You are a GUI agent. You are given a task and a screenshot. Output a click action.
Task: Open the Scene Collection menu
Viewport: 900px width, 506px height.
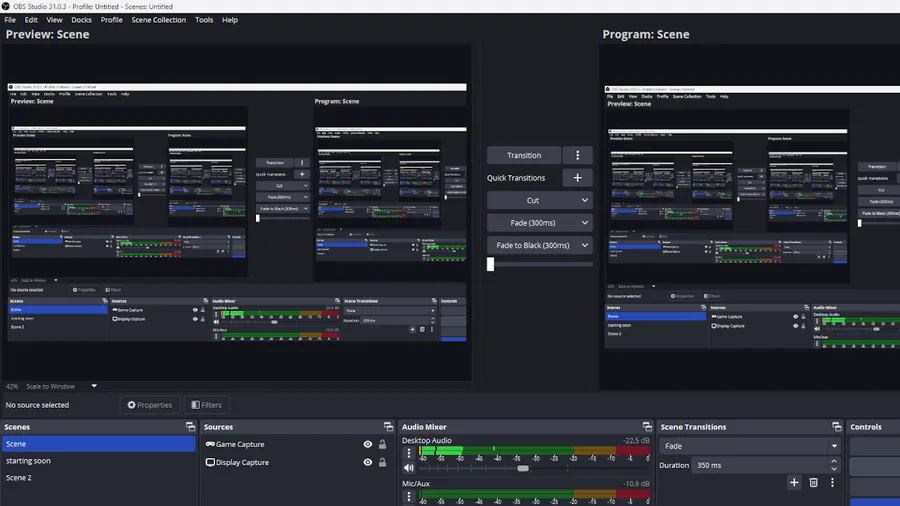click(158, 20)
